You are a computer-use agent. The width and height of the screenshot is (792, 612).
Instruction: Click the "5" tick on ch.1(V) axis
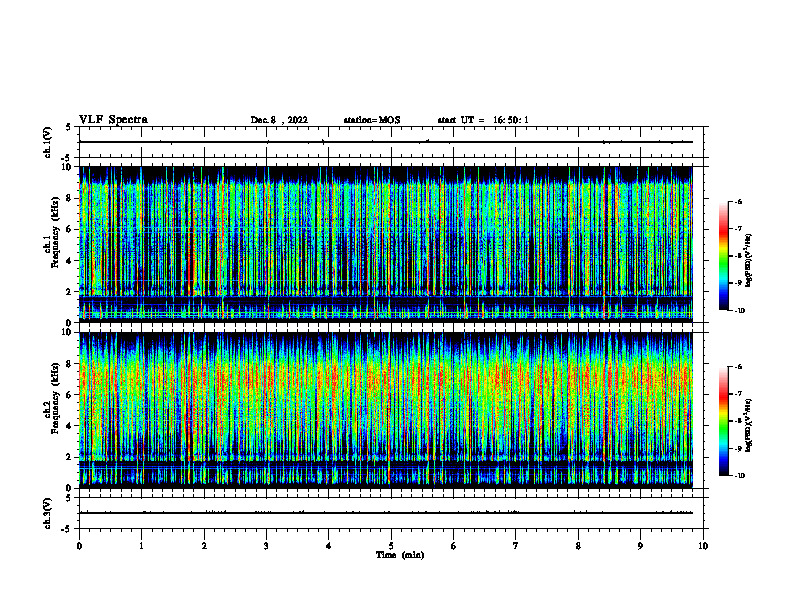[x=70, y=127]
